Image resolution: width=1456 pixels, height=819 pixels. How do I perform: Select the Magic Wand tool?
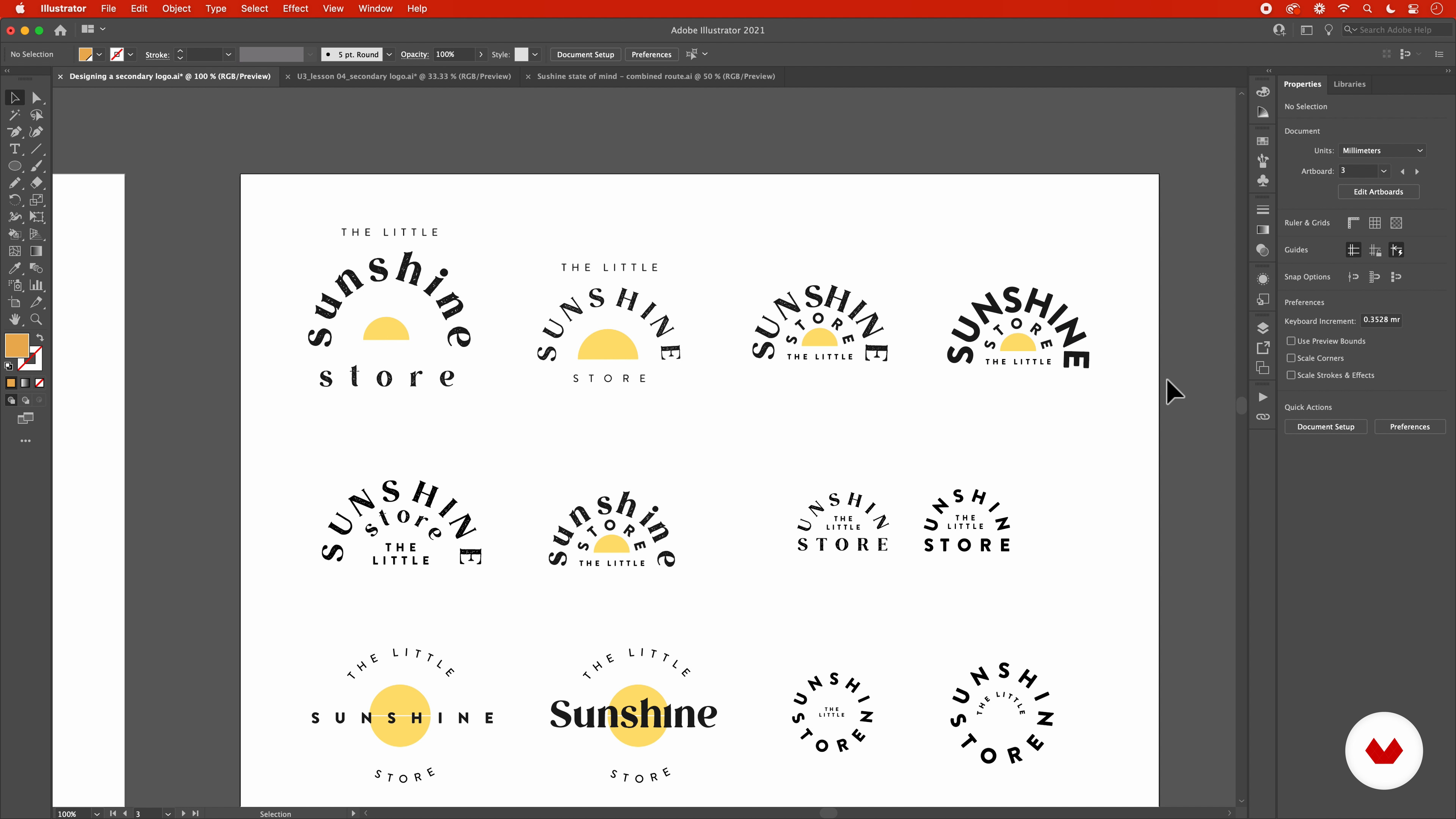15,115
